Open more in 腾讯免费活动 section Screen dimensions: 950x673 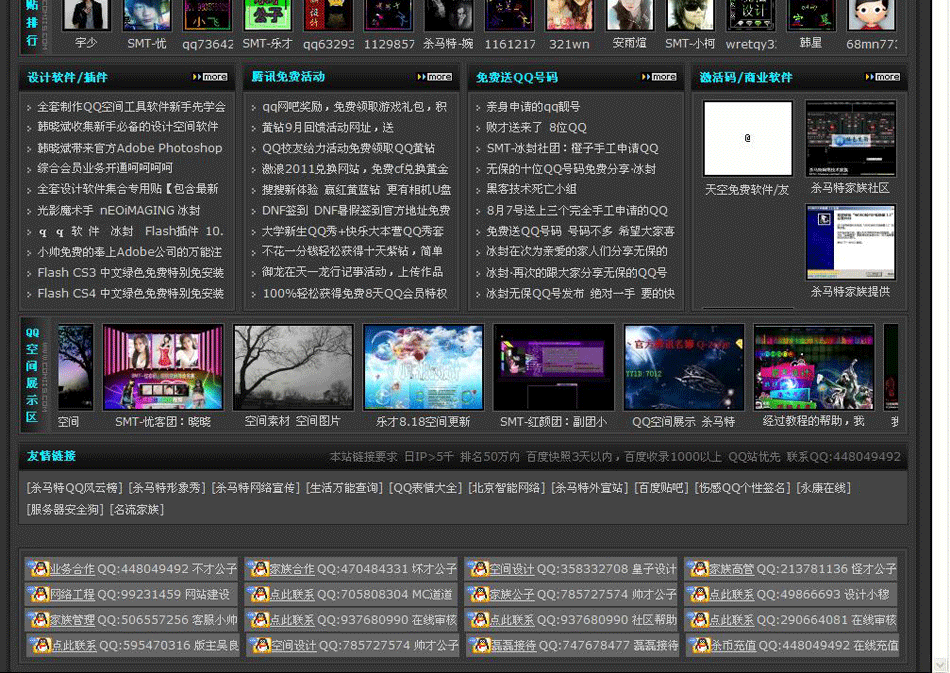(x=435, y=77)
